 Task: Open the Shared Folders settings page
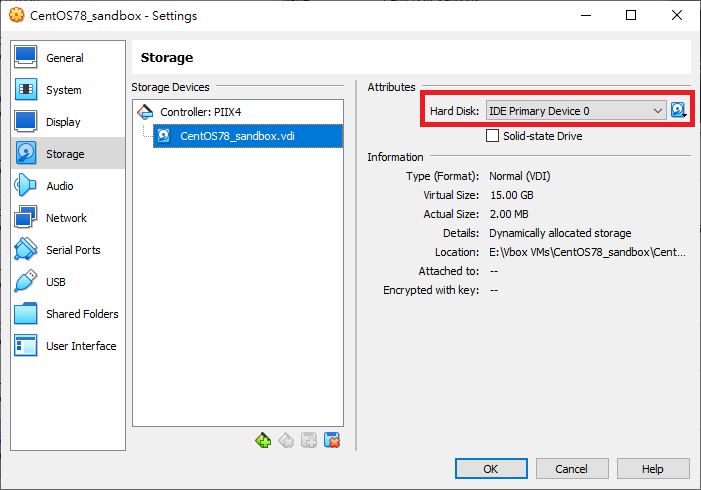[81, 314]
